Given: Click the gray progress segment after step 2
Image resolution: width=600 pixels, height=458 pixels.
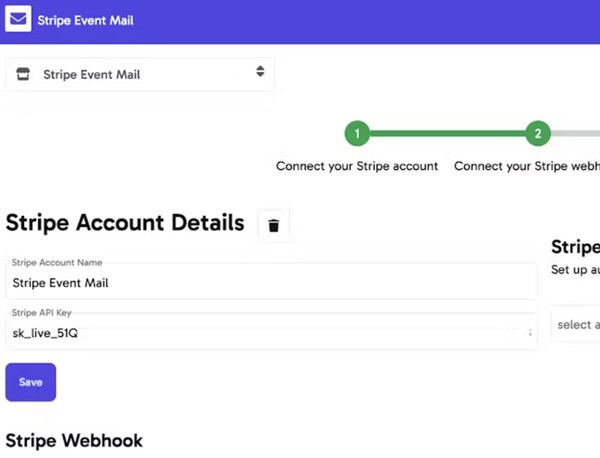Looking at the screenshot, I should click(577, 133).
